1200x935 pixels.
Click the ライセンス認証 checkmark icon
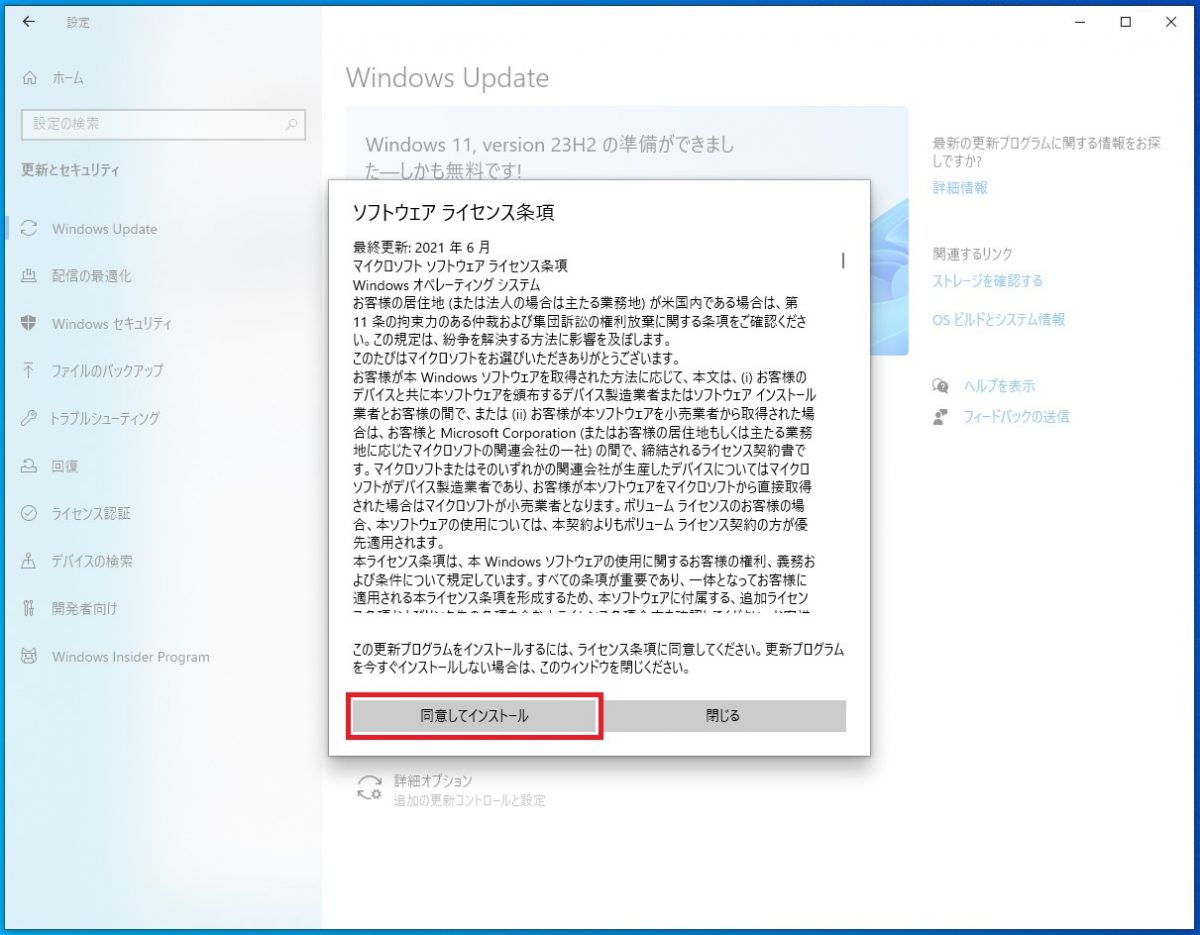[x=29, y=513]
